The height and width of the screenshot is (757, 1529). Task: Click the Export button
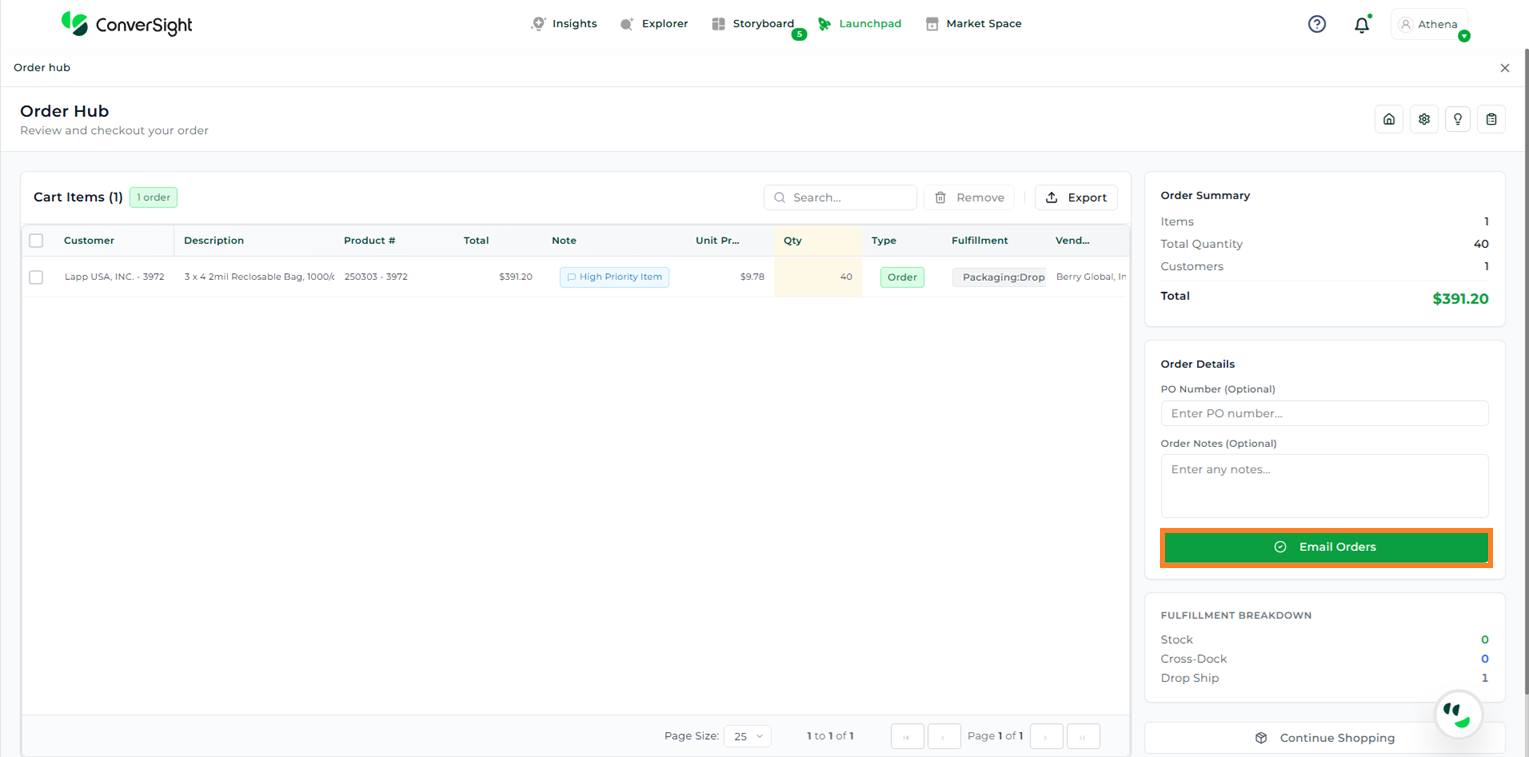pyautogui.click(x=1076, y=198)
